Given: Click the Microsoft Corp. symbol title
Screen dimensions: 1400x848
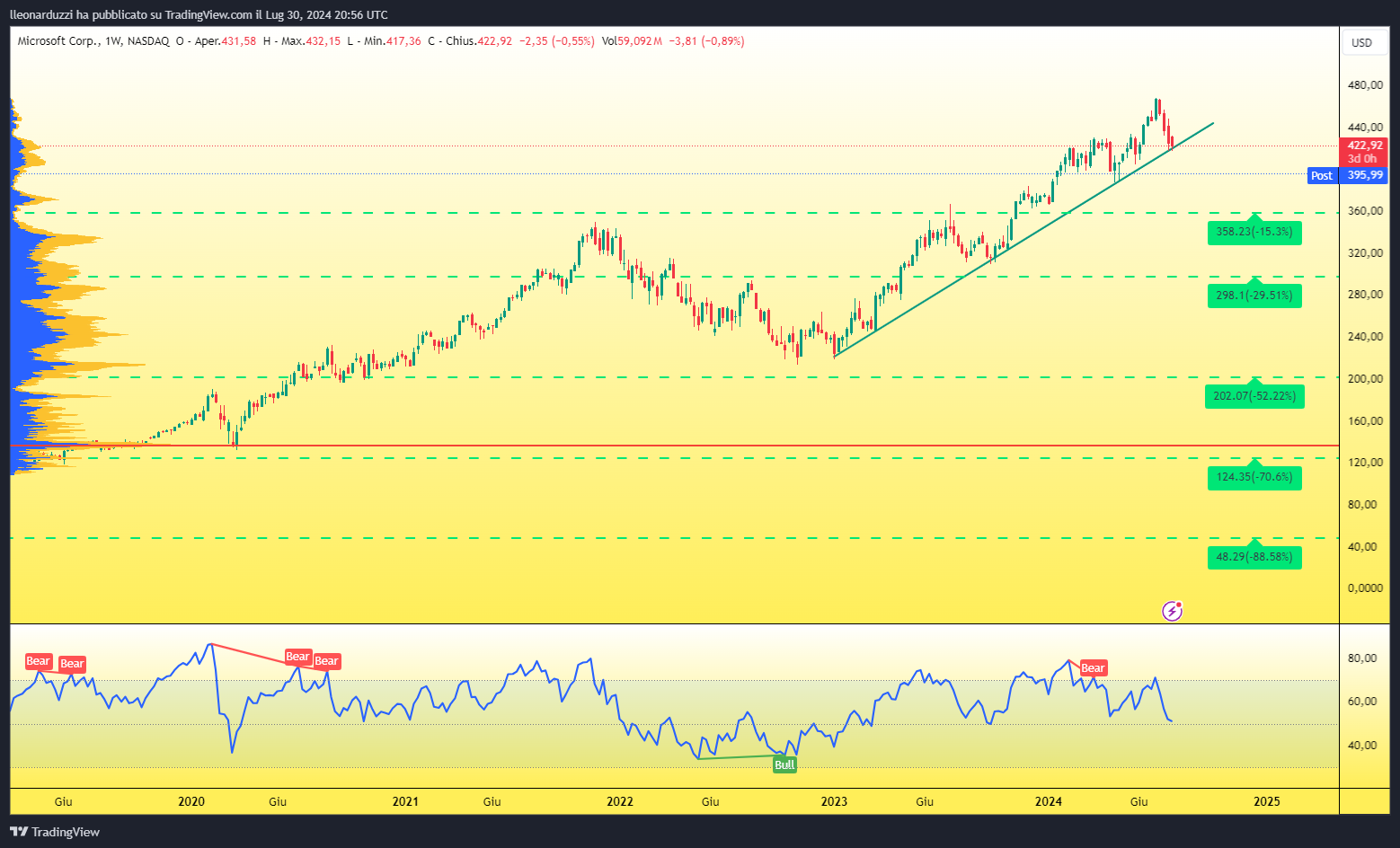Looking at the screenshot, I should pos(58,41).
